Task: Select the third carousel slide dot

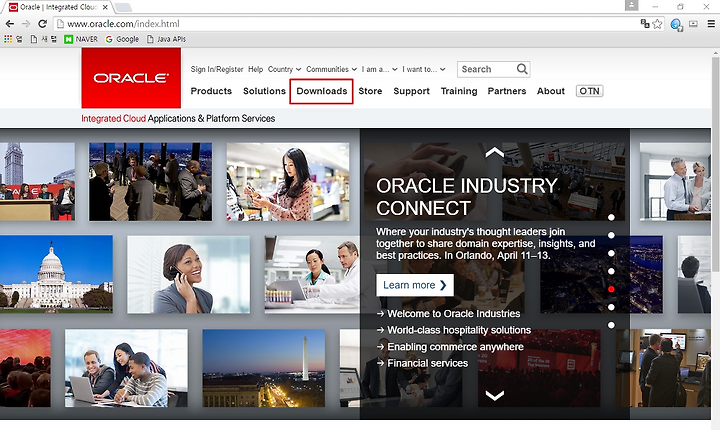Action: tap(611, 253)
